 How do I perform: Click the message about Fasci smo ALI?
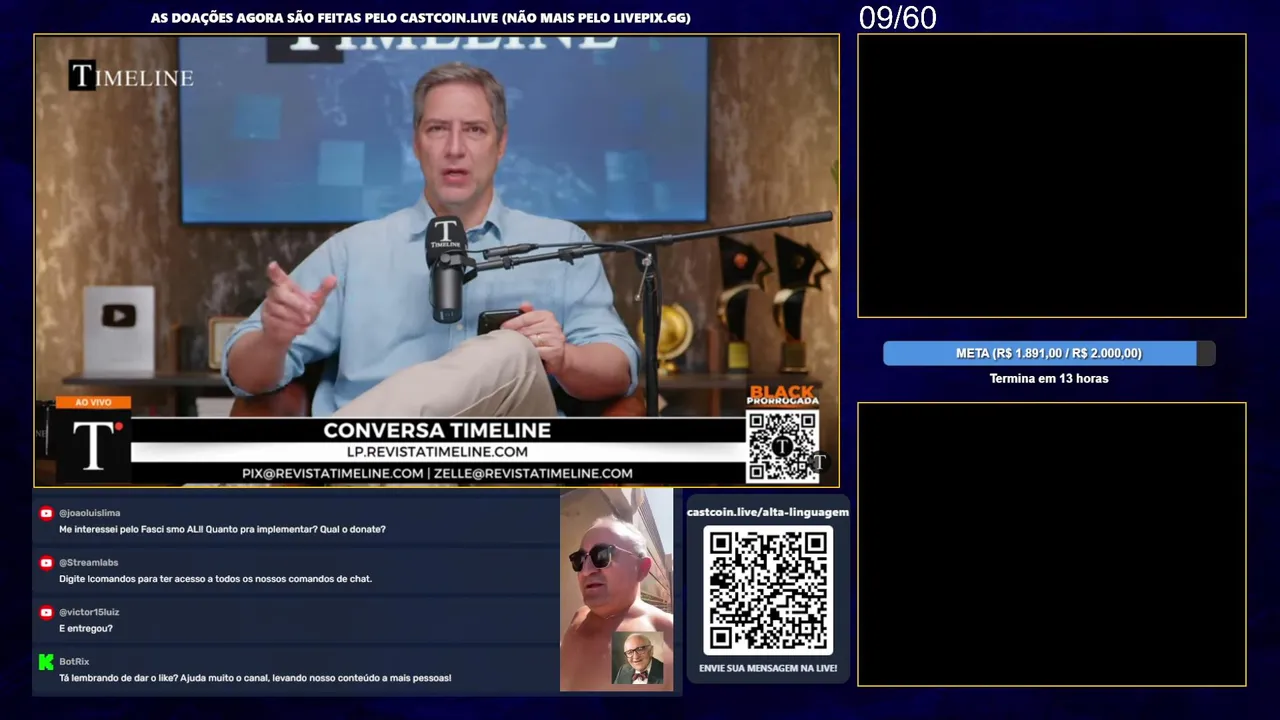click(x=222, y=529)
